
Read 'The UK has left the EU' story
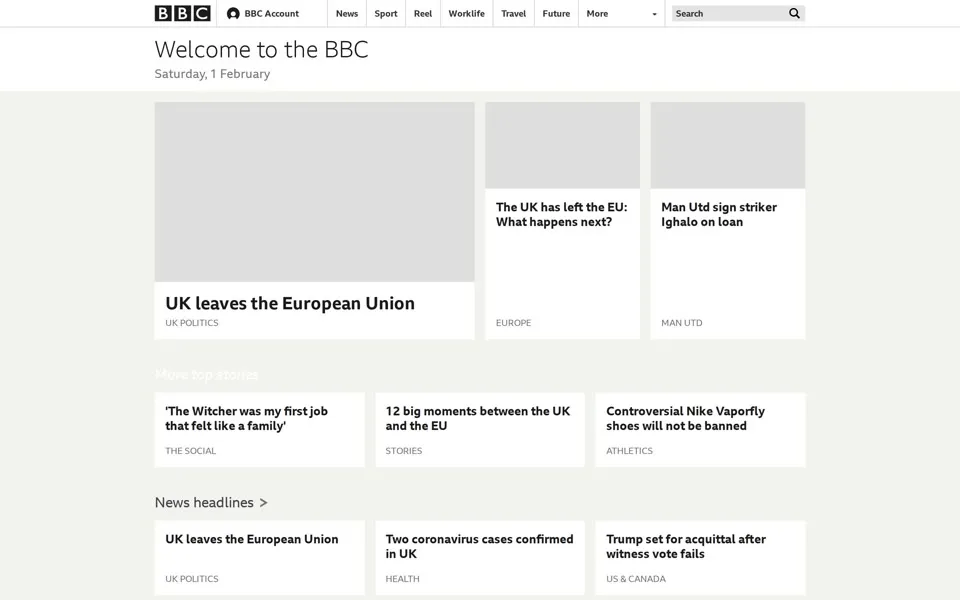[561, 214]
